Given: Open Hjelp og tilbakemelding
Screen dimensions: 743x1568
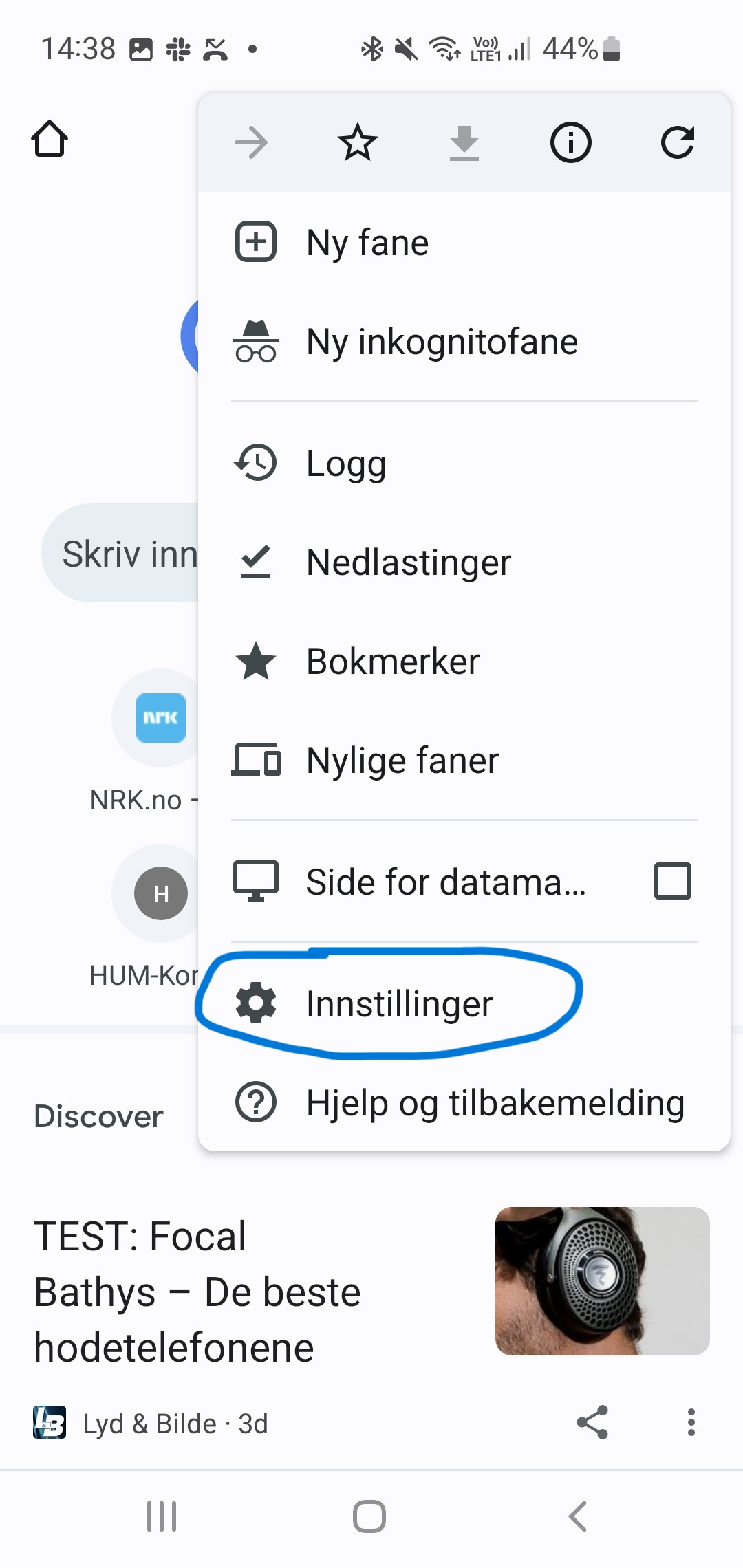Looking at the screenshot, I should click(x=495, y=1103).
